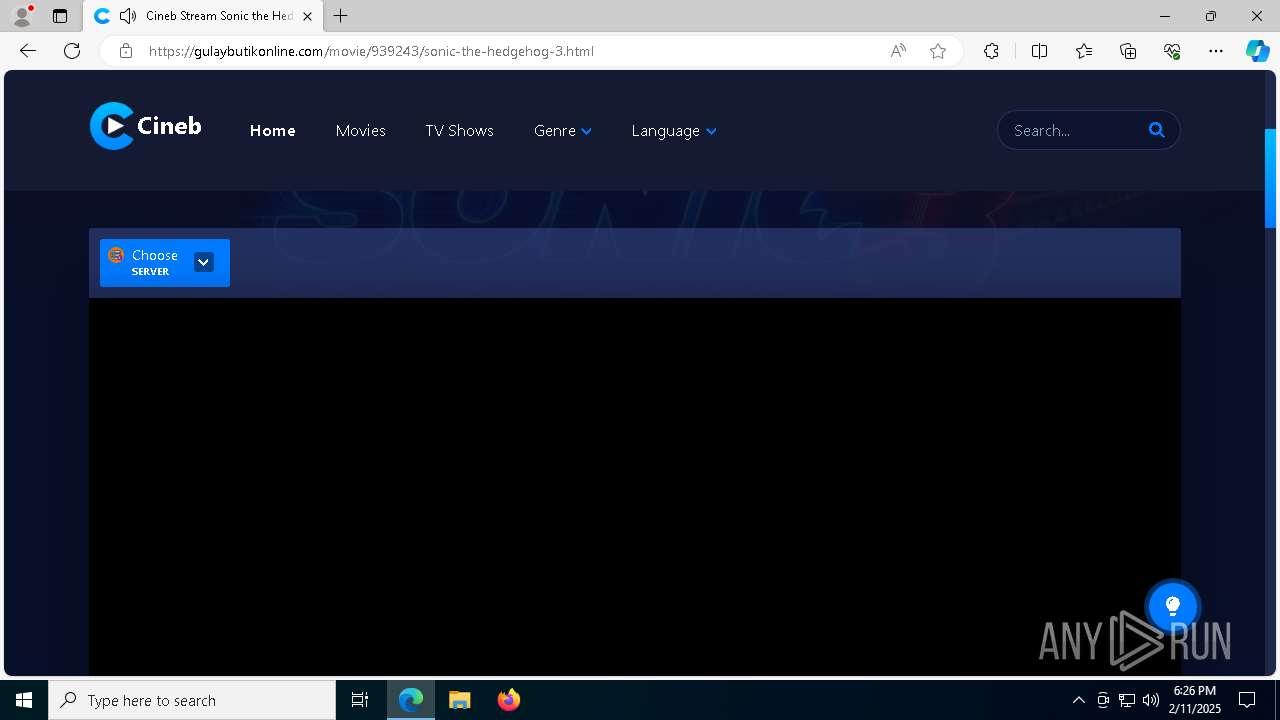Expand the Genre dropdown
The width and height of the screenshot is (1280, 720).
(x=563, y=131)
